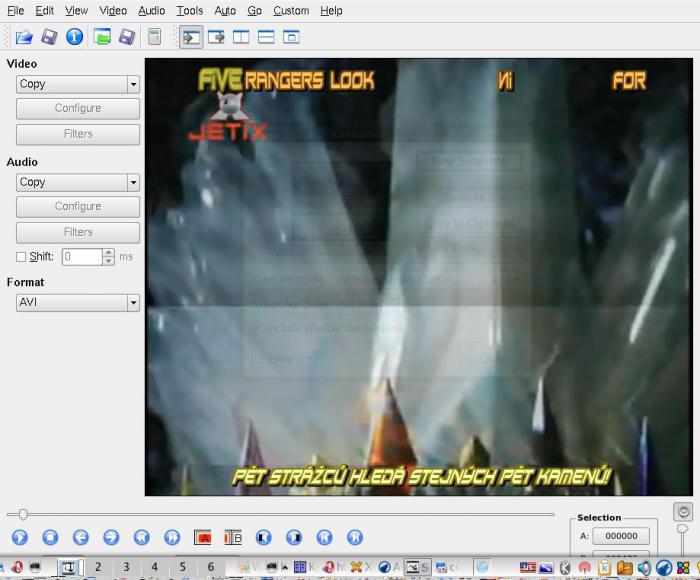Viewport: 700px width, 580px height.
Task: Go to first frame icon
Action: pos(325,537)
